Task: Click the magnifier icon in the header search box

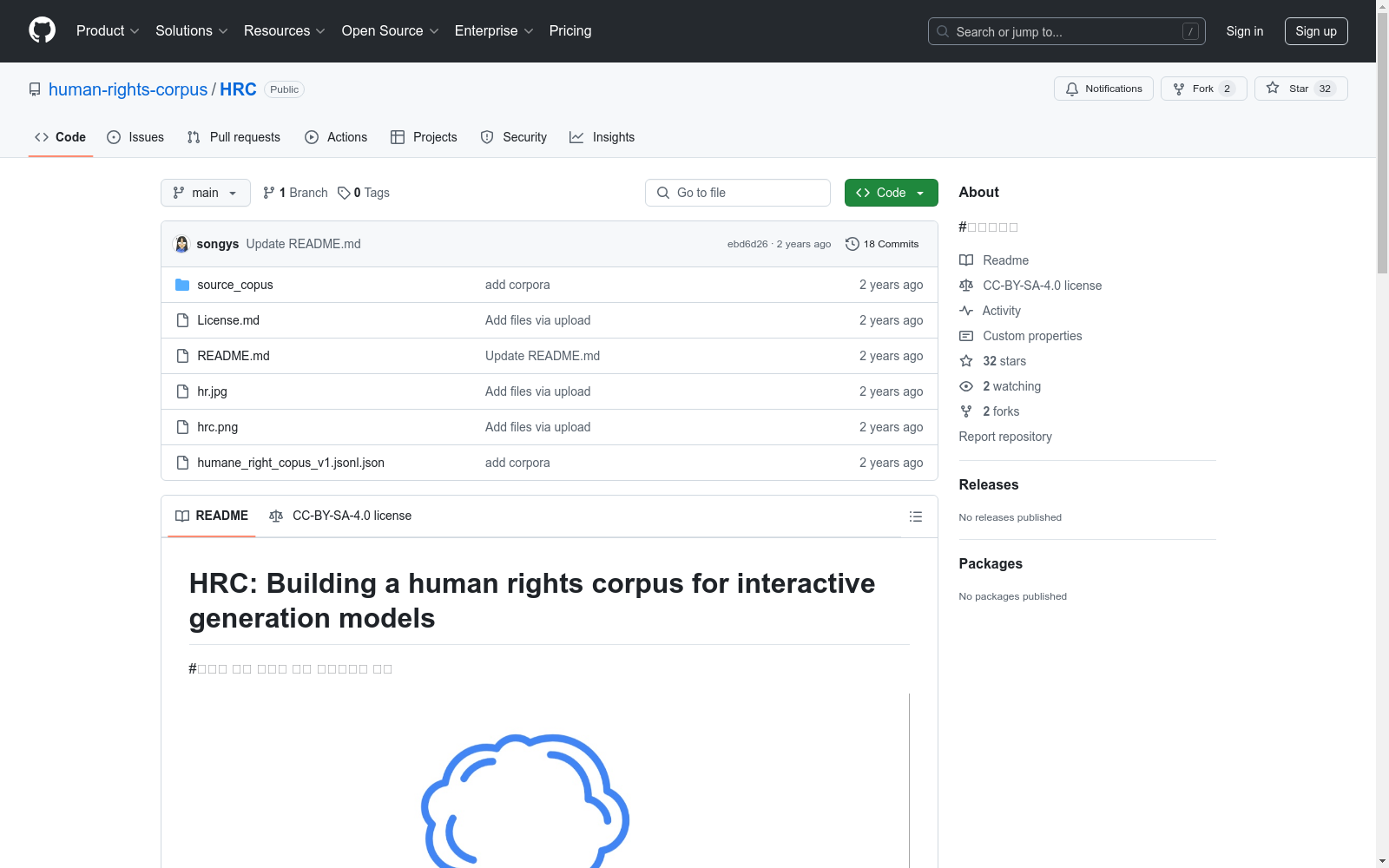Action: [943, 31]
